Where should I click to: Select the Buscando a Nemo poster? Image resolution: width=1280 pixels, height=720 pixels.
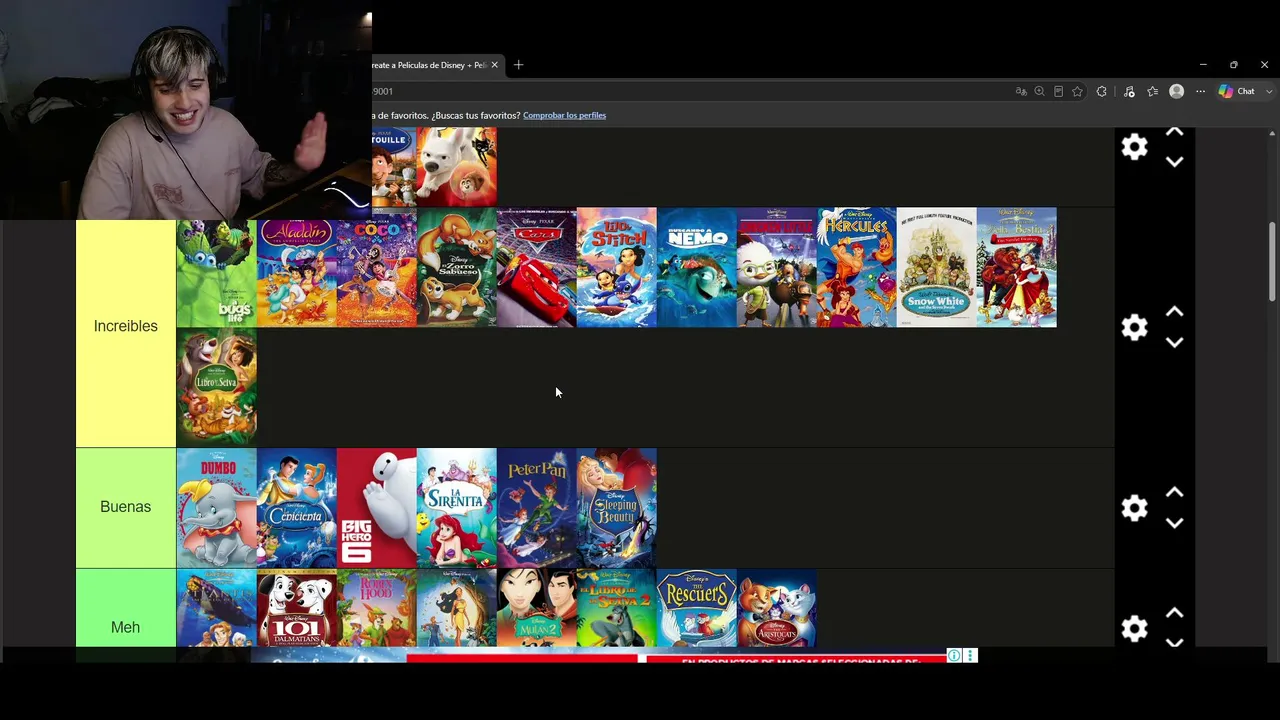(x=696, y=267)
